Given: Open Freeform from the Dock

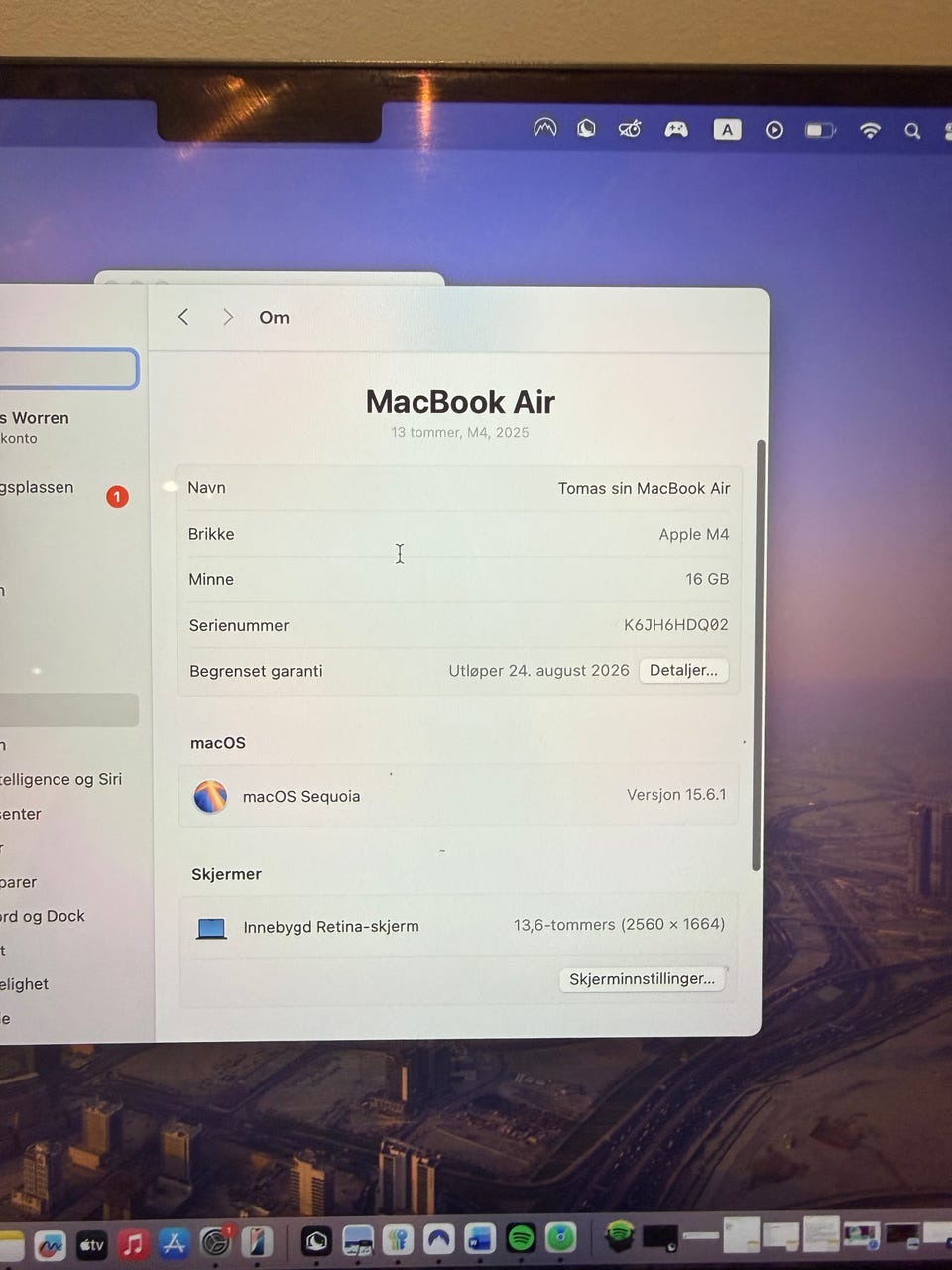Looking at the screenshot, I should [x=50, y=1243].
